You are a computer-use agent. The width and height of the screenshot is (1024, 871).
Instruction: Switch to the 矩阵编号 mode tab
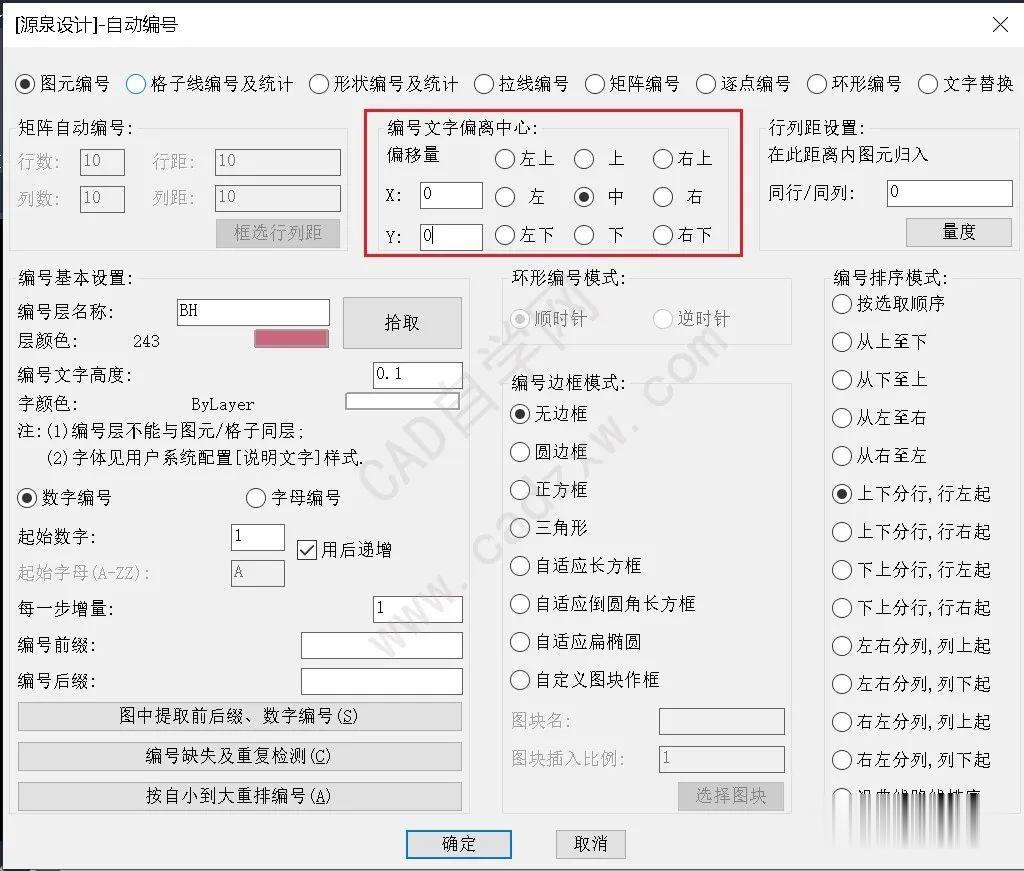click(x=596, y=84)
